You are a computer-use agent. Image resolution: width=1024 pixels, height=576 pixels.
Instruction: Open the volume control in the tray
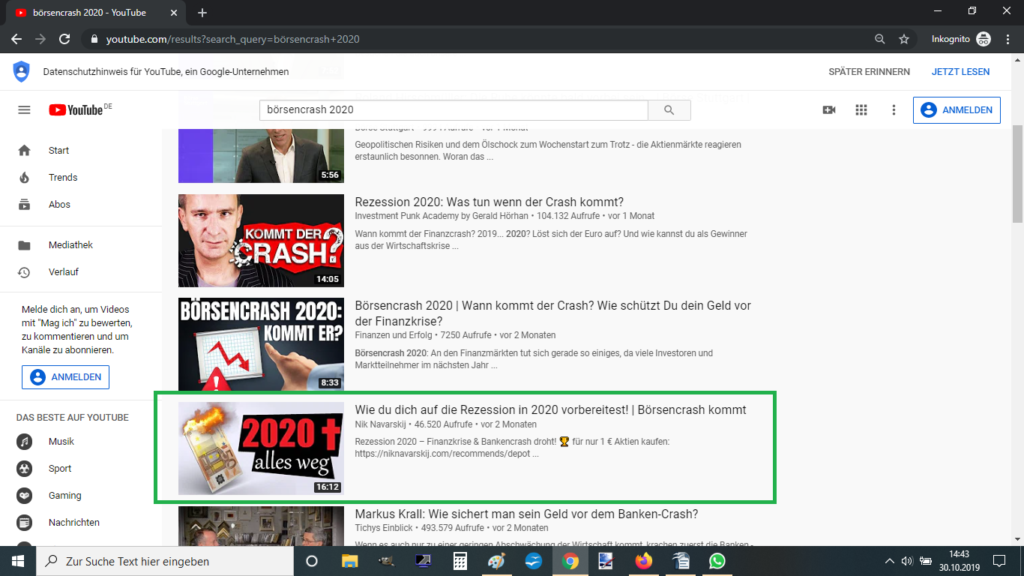click(906, 561)
